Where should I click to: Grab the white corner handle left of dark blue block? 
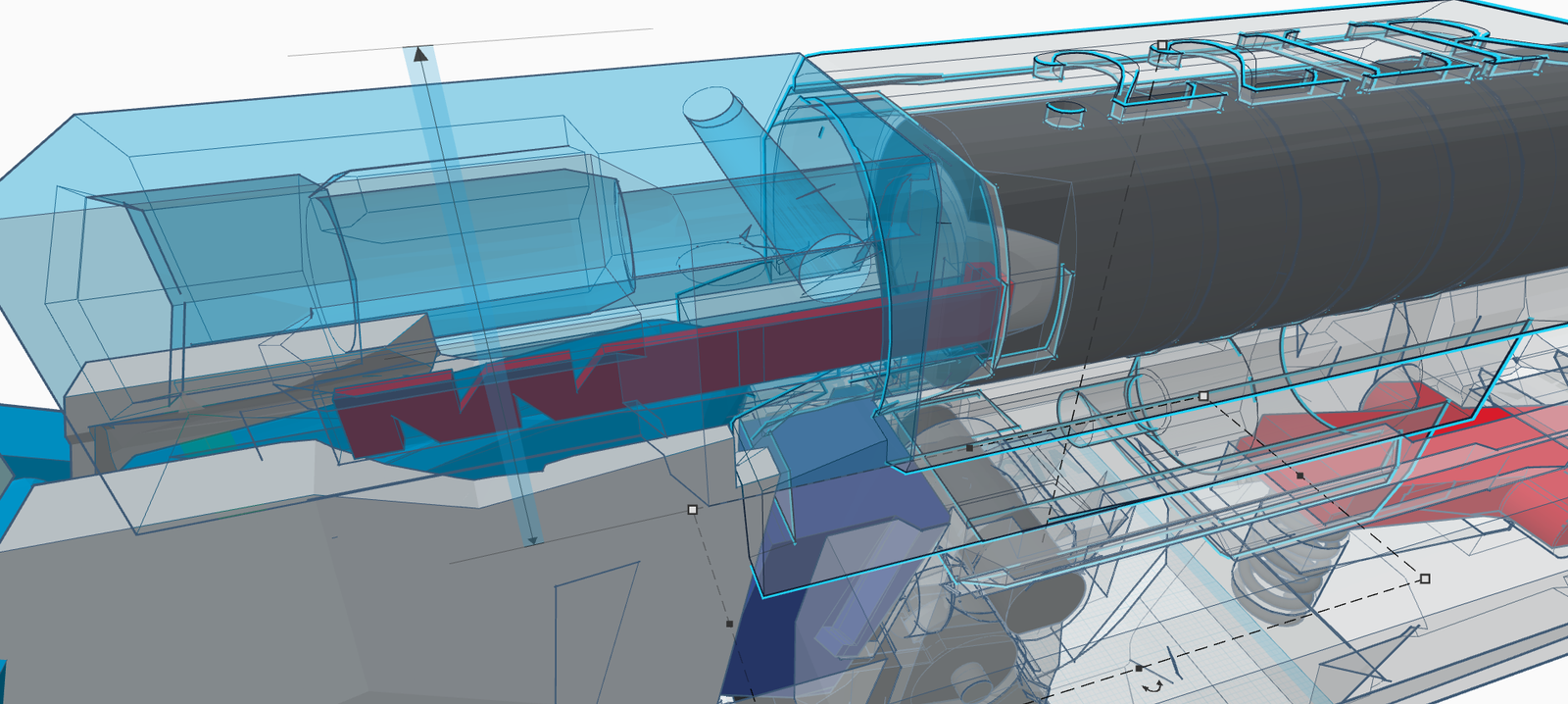coord(693,510)
